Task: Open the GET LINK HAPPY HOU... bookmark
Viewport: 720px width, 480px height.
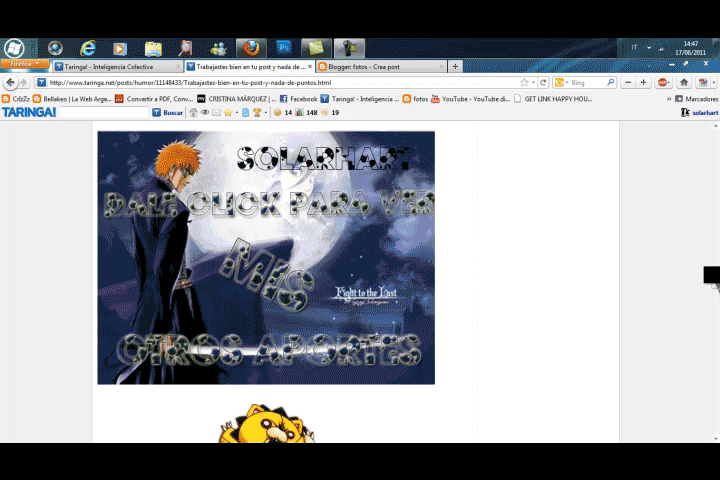Action: [x=553, y=99]
